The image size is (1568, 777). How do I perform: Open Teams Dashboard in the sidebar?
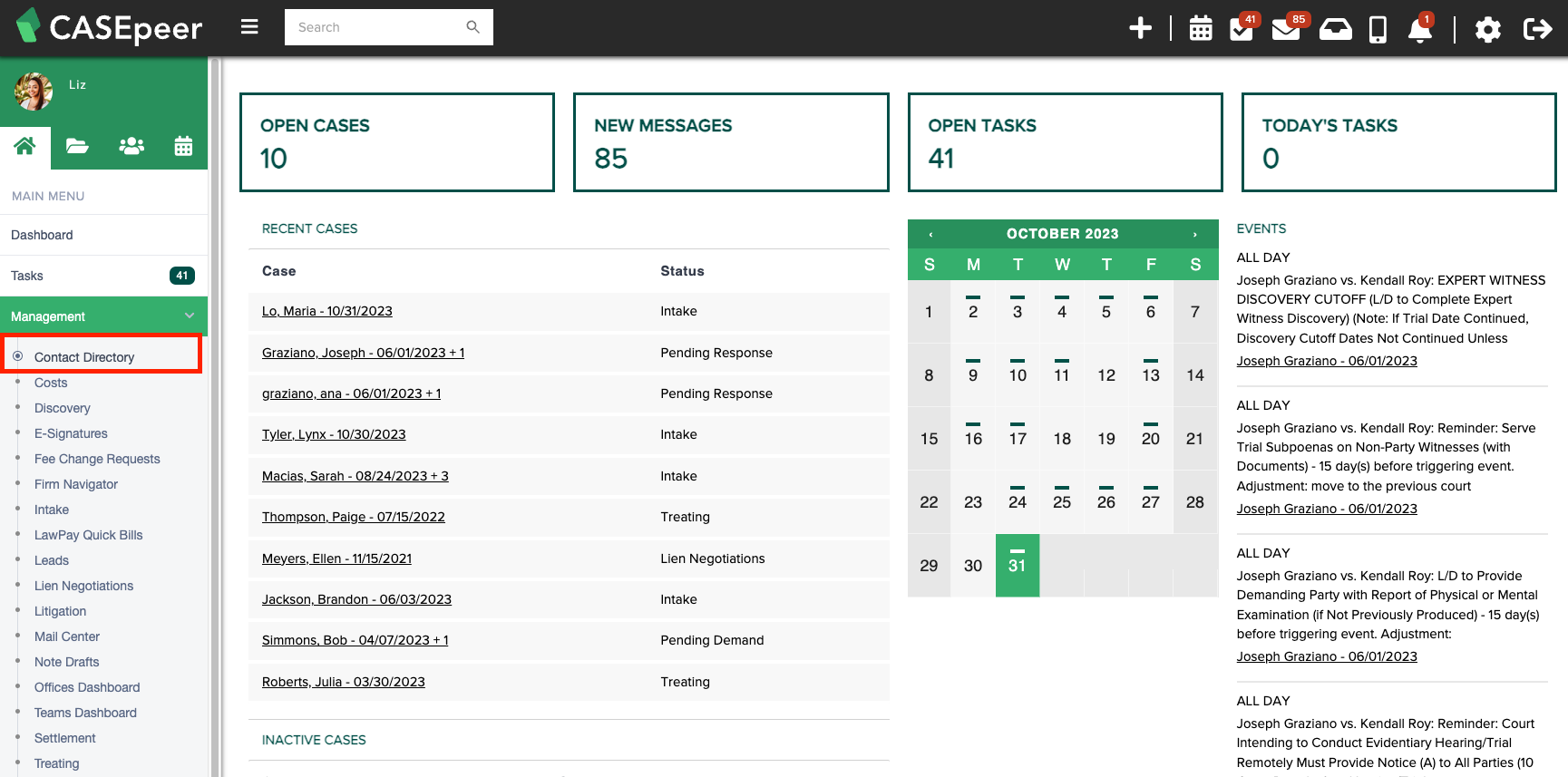(x=85, y=713)
